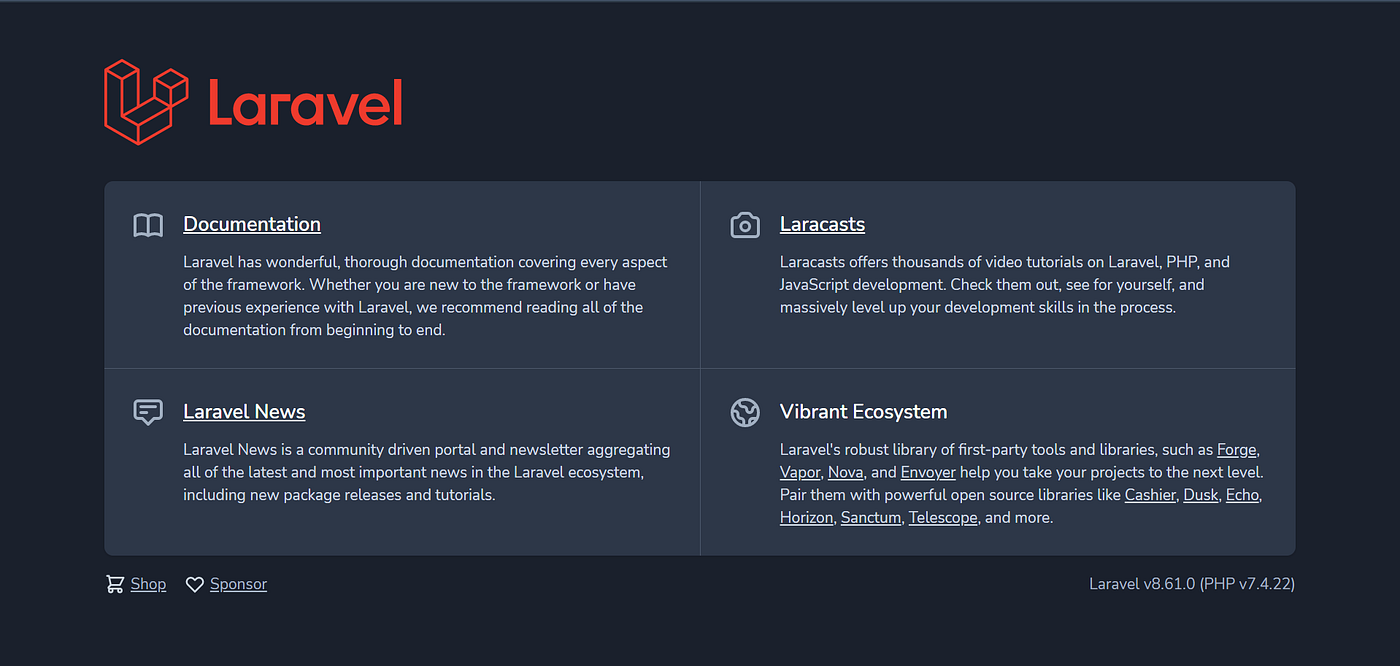Open the Forge link

coord(1236,449)
